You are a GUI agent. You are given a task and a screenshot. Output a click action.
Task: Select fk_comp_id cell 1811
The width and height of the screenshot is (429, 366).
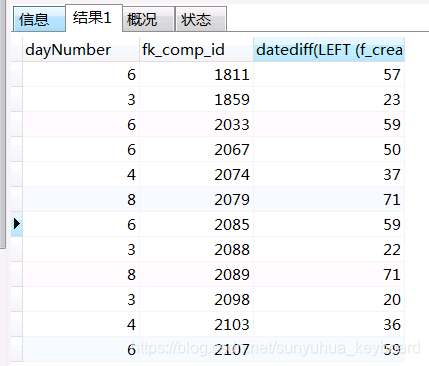[196, 74]
